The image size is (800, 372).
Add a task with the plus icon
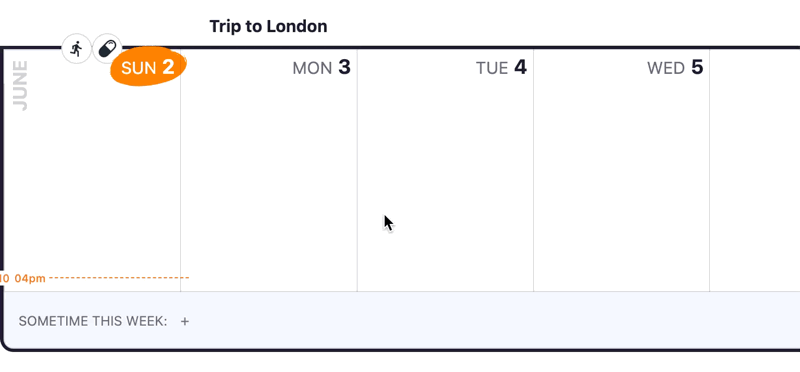coord(185,321)
